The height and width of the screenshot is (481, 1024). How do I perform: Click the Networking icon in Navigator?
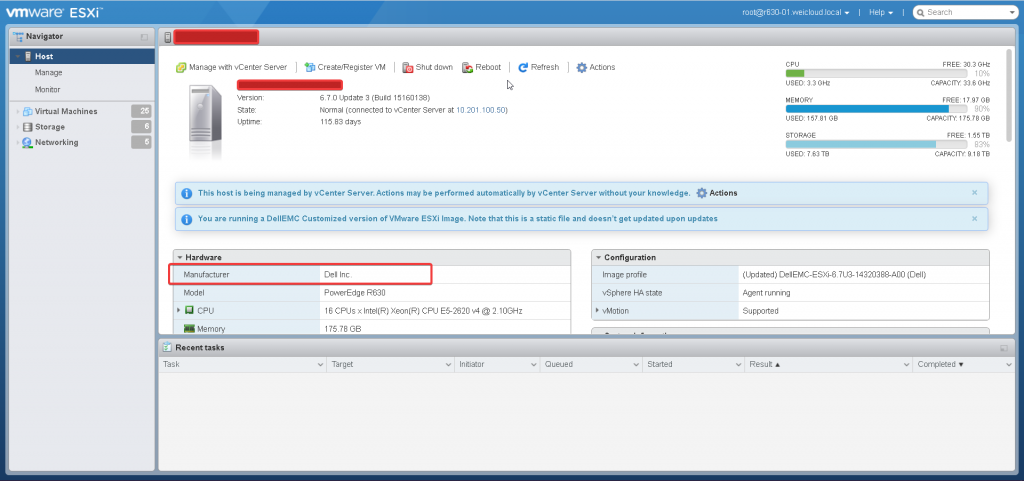(27, 143)
